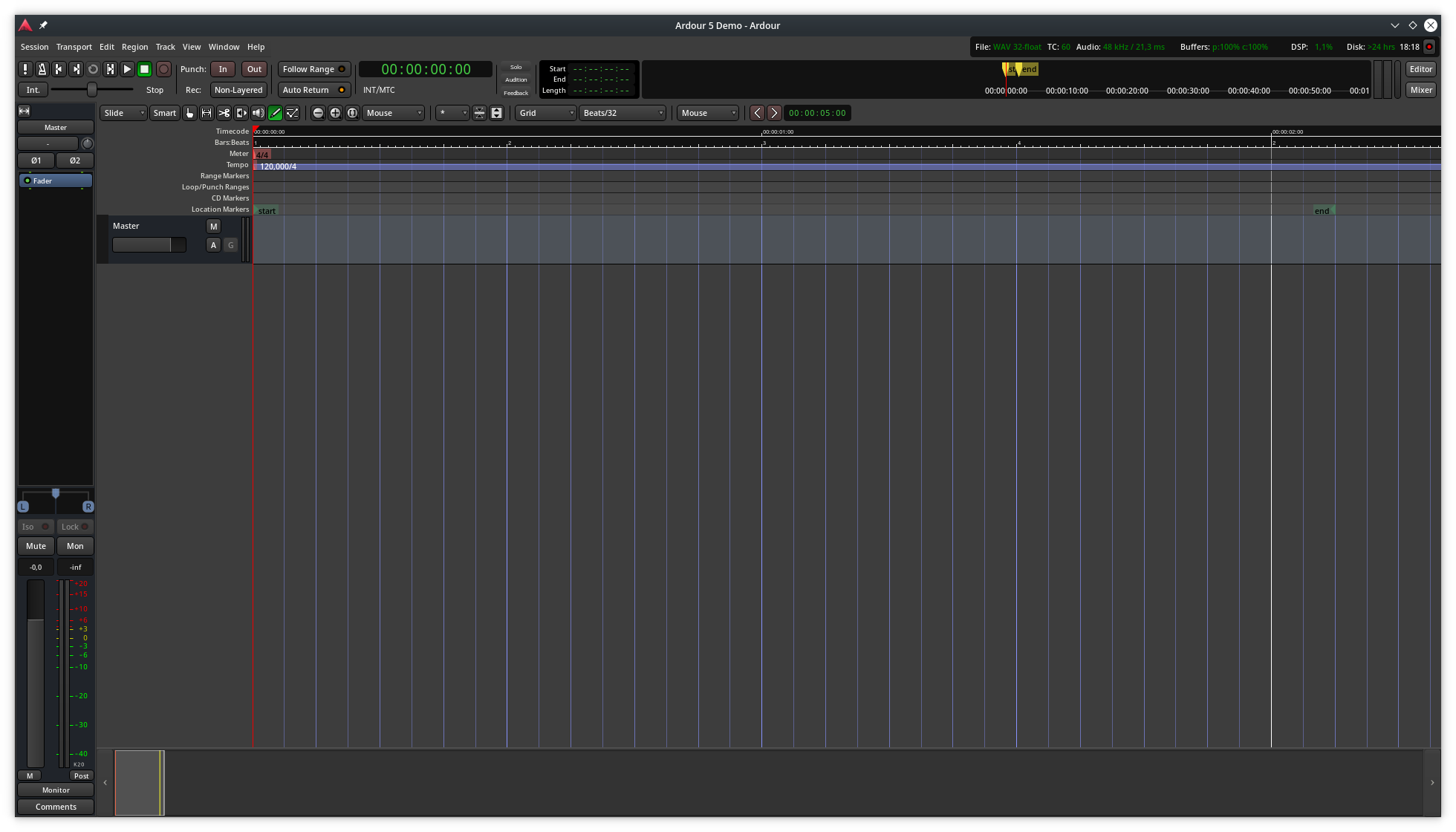Open the Transport menu

point(74,47)
